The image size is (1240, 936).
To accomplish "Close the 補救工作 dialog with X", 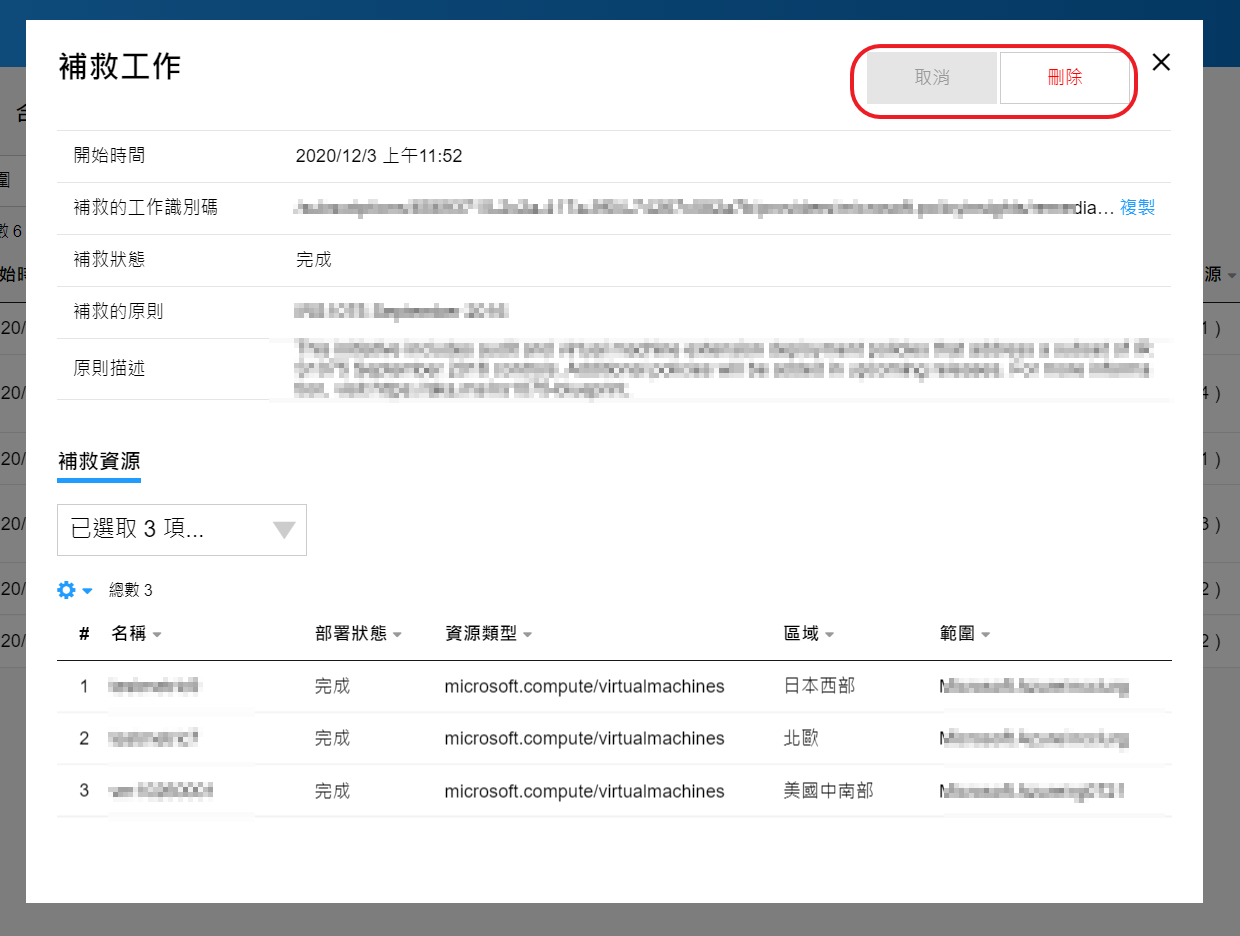I will coord(1161,62).
